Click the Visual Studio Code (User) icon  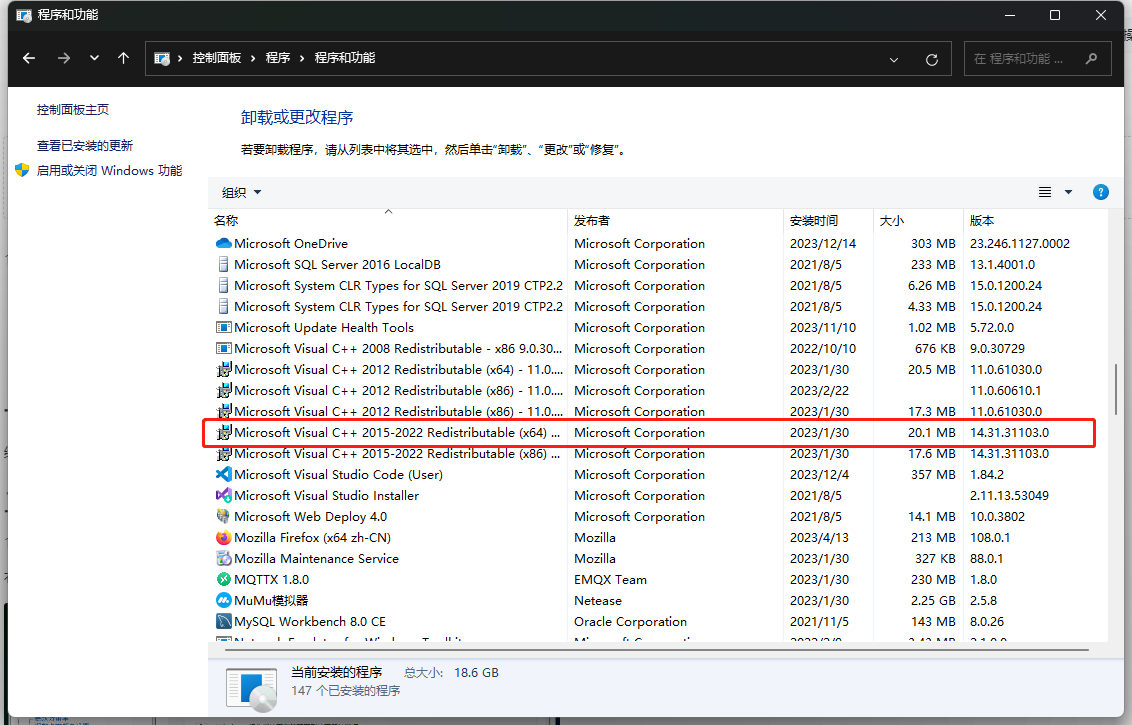pos(224,474)
